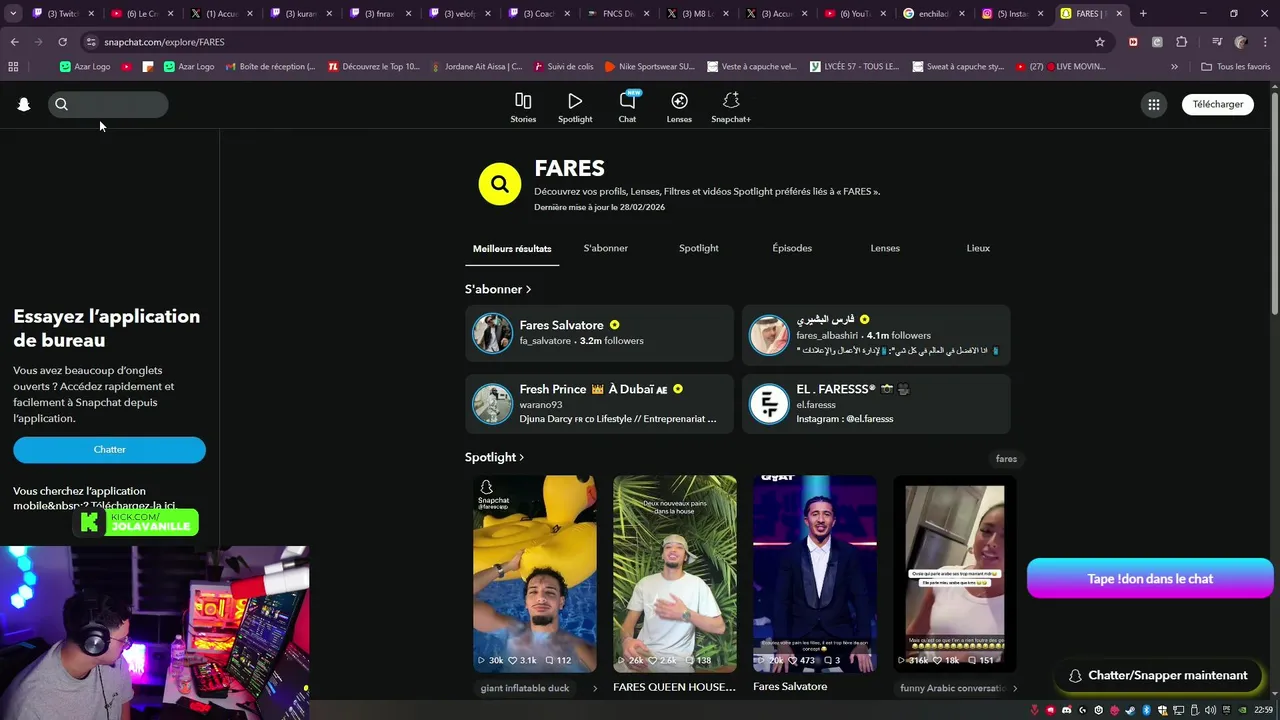This screenshot has width=1280, height=720.
Task: Play the FARES QUEEN HOUSE Spotlight video
Action: point(675,573)
